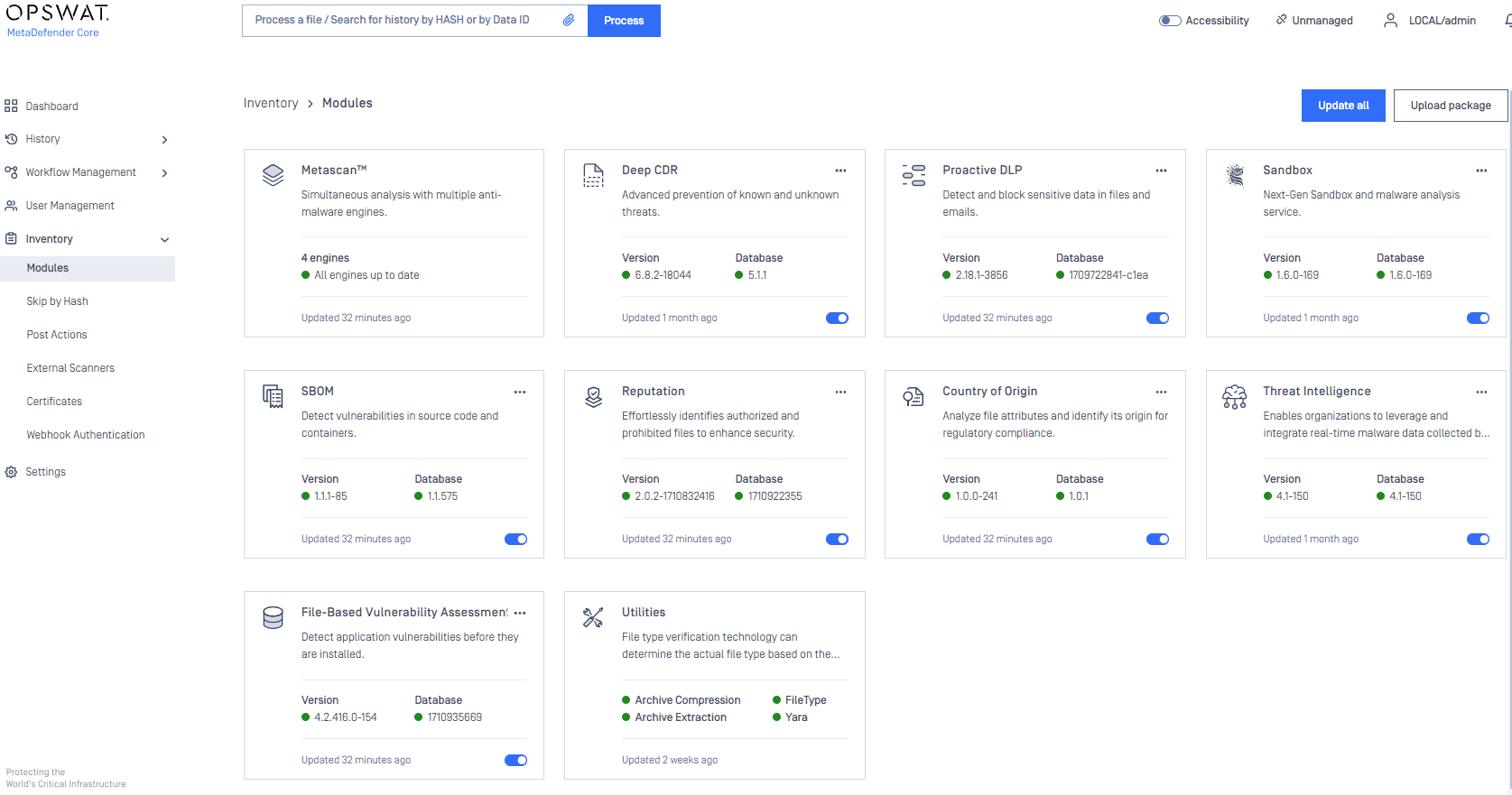Select the Modules sidebar item
Image resolution: width=1512 pixels, height=795 pixels.
(x=88, y=268)
